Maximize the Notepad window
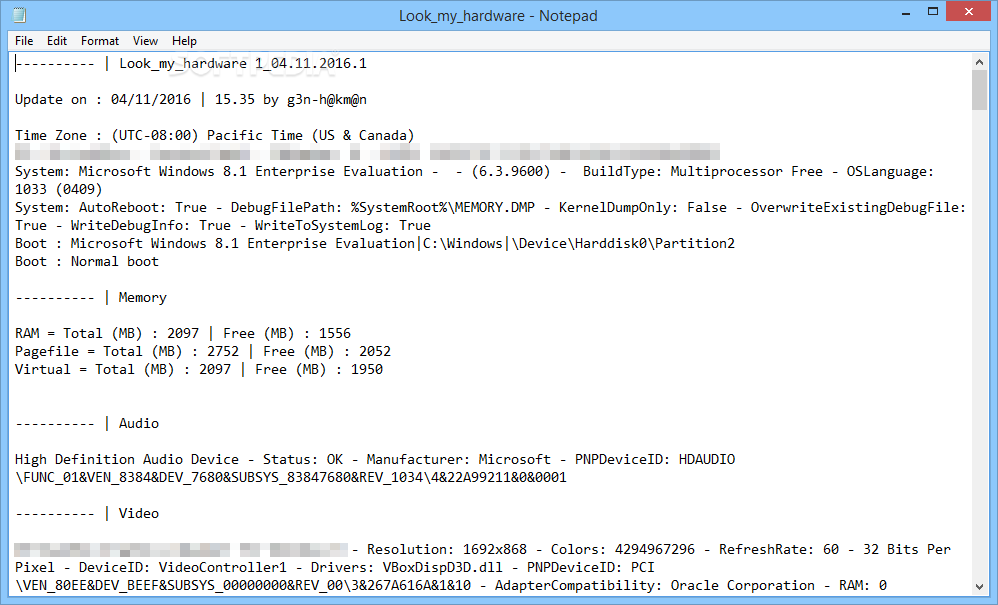Image resolution: width=998 pixels, height=605 pixels. (x=933, y=12)
